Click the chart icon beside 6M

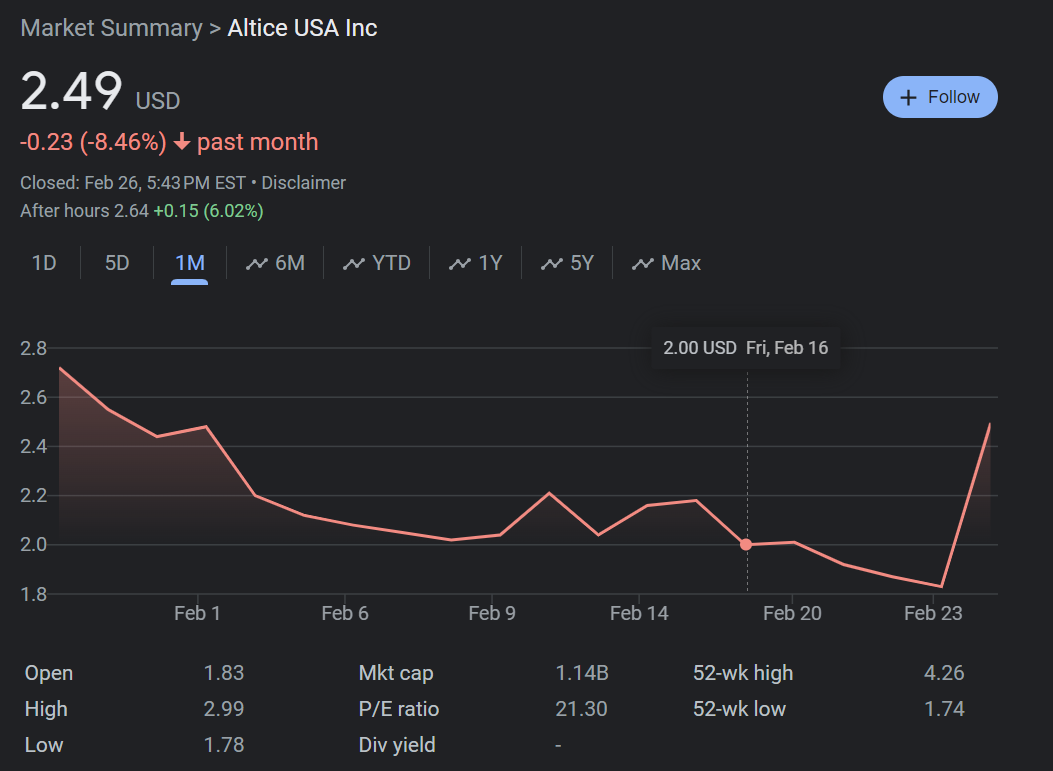coord(257,263)
